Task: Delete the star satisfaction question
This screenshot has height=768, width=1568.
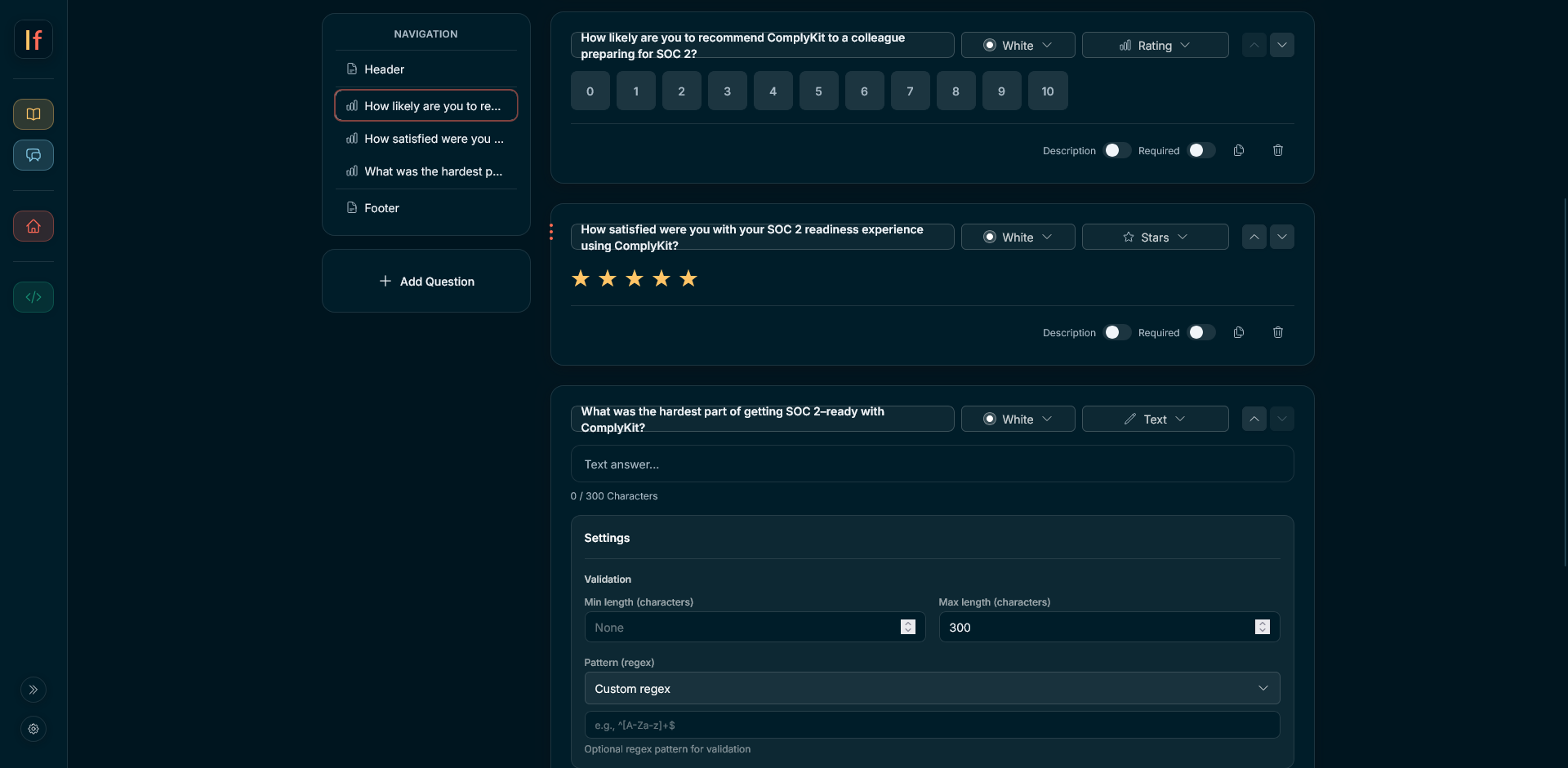Action: (x=1278, y=332)
